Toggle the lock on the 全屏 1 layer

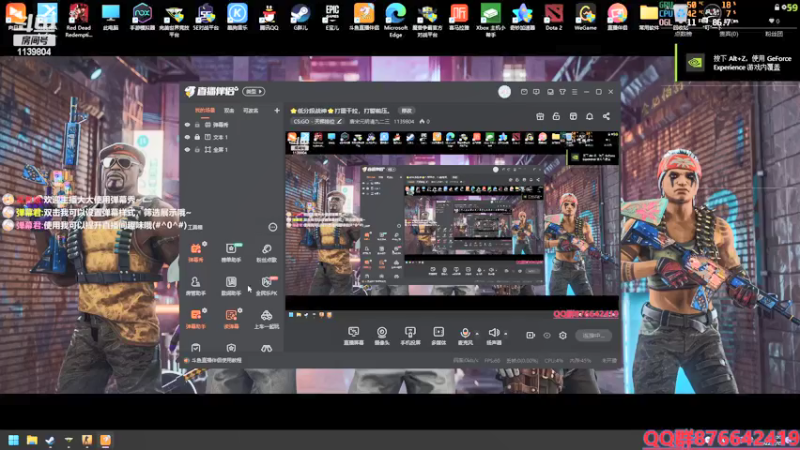tap(197, 150)
